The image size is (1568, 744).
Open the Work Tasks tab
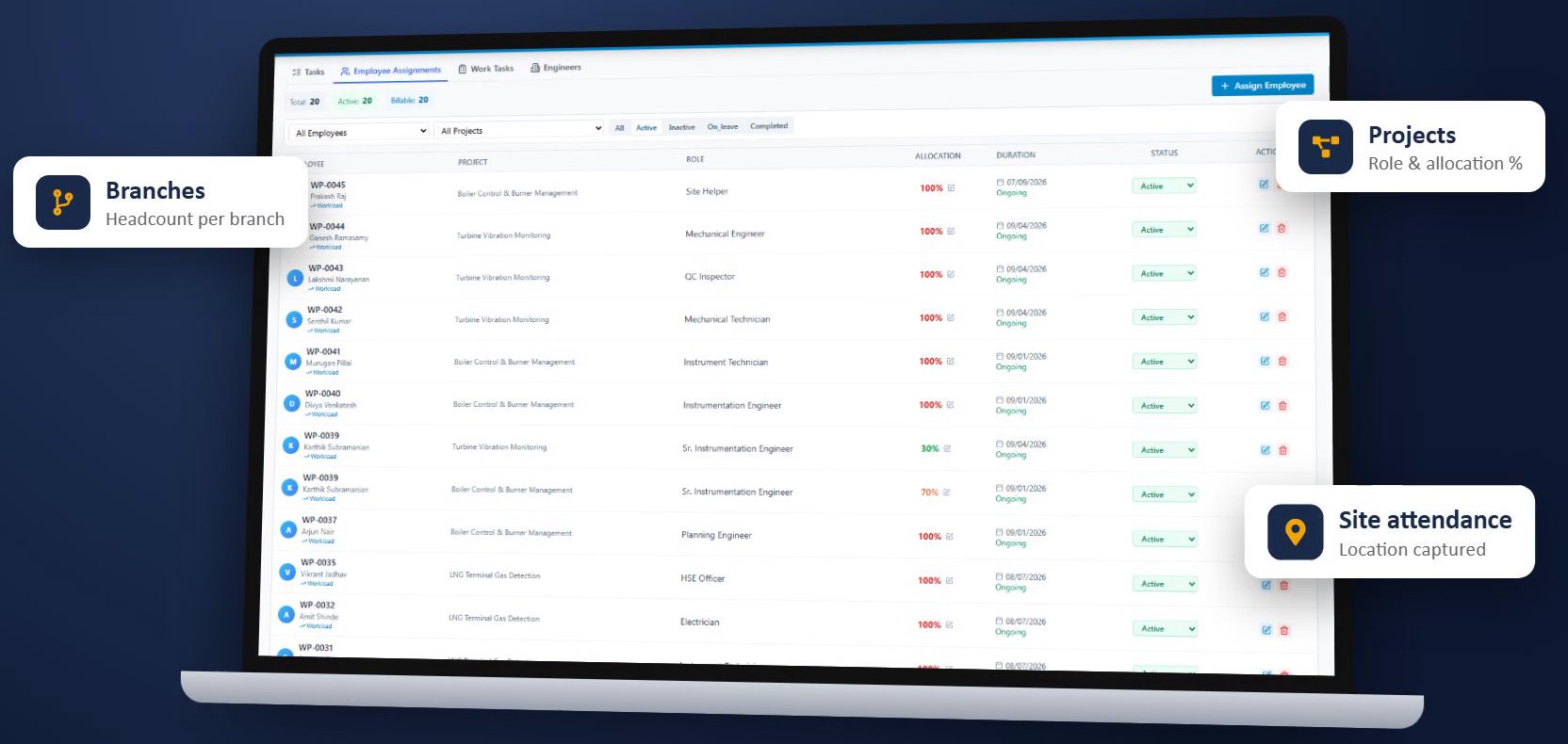coord(486,69)
